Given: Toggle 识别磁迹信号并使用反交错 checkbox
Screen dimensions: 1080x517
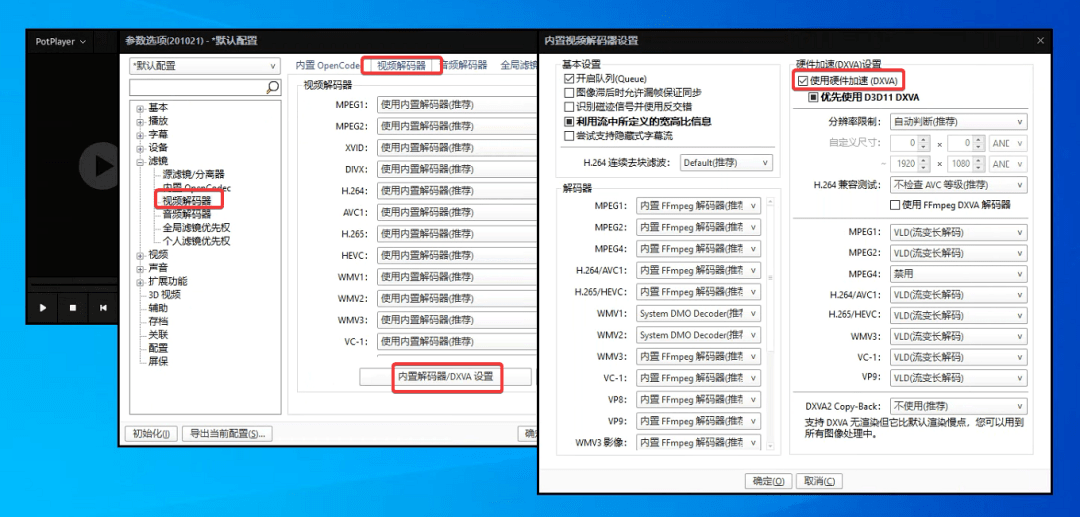Looking at the screenshot, I should 569,107.
